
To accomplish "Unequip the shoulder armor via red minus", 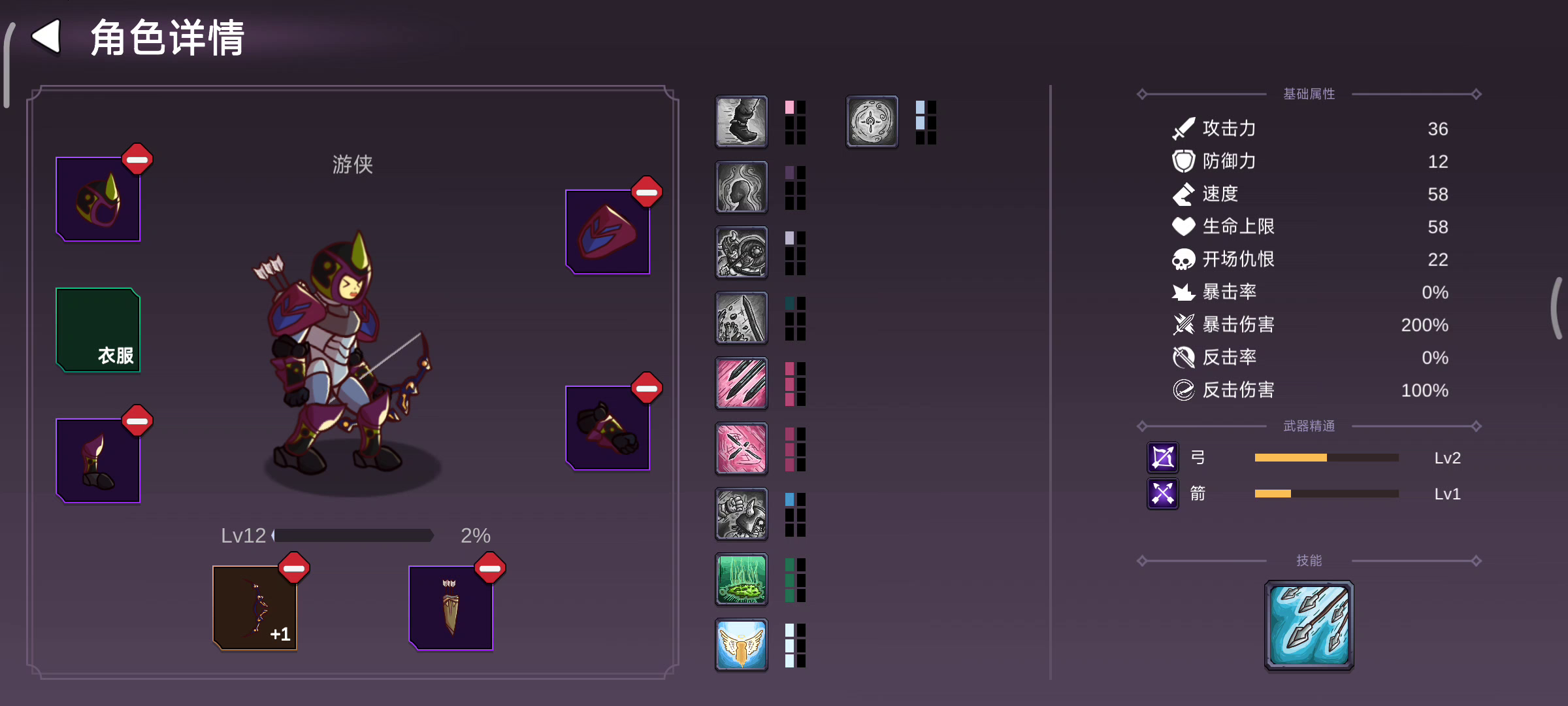I will tap(647, 192).
